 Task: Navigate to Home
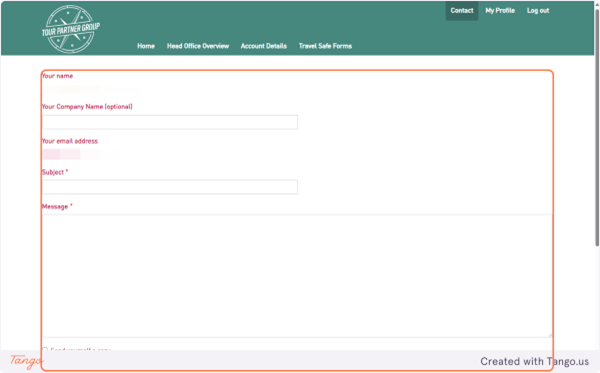(x=146, y=46)
